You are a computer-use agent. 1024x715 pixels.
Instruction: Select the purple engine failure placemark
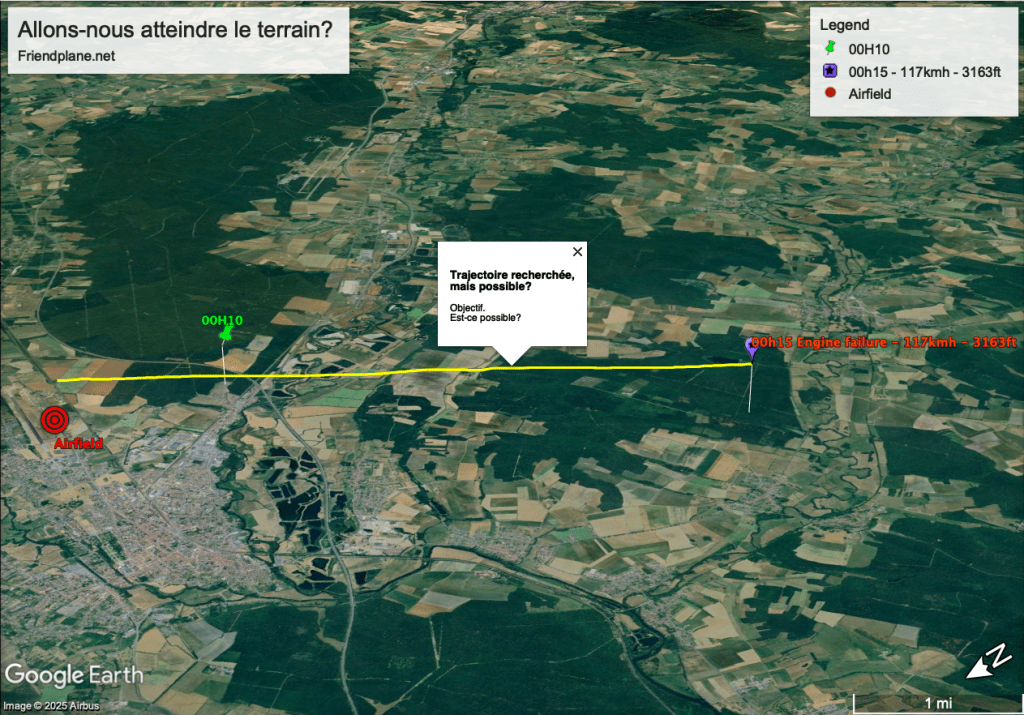(x=752, y=347)
